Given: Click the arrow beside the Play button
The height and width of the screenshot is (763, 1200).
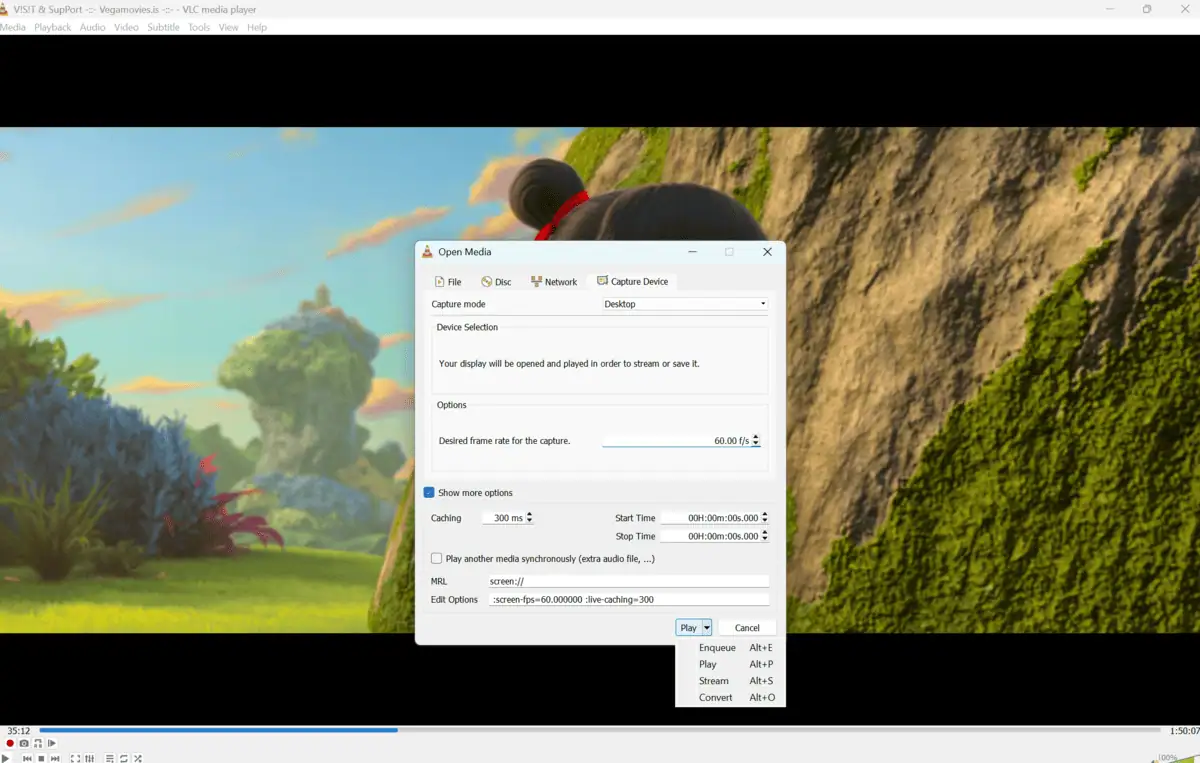Looking at the screenshot, I should click(x=707, y=628).
